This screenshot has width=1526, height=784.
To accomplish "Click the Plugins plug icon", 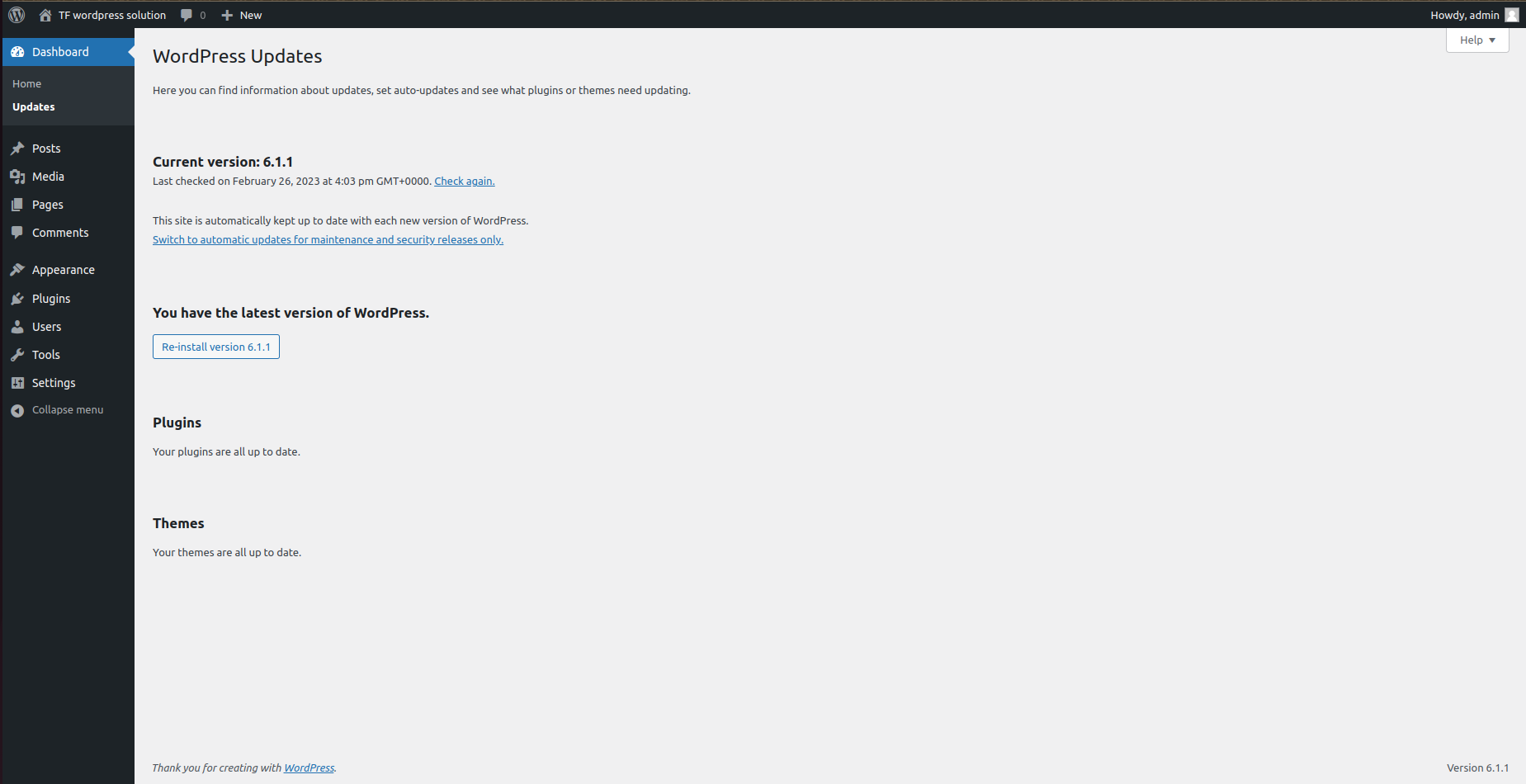I will (18, 298).
